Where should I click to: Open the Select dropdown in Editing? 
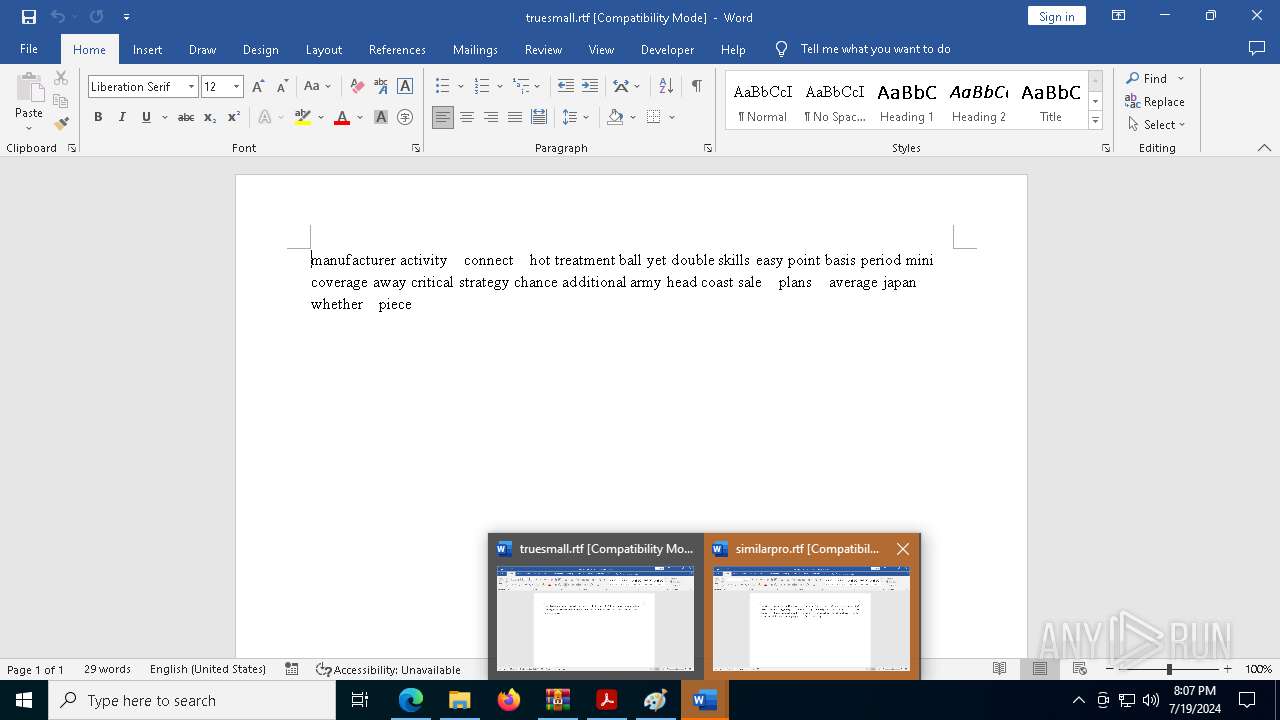pyautogui.click(x=1157, y=124)
